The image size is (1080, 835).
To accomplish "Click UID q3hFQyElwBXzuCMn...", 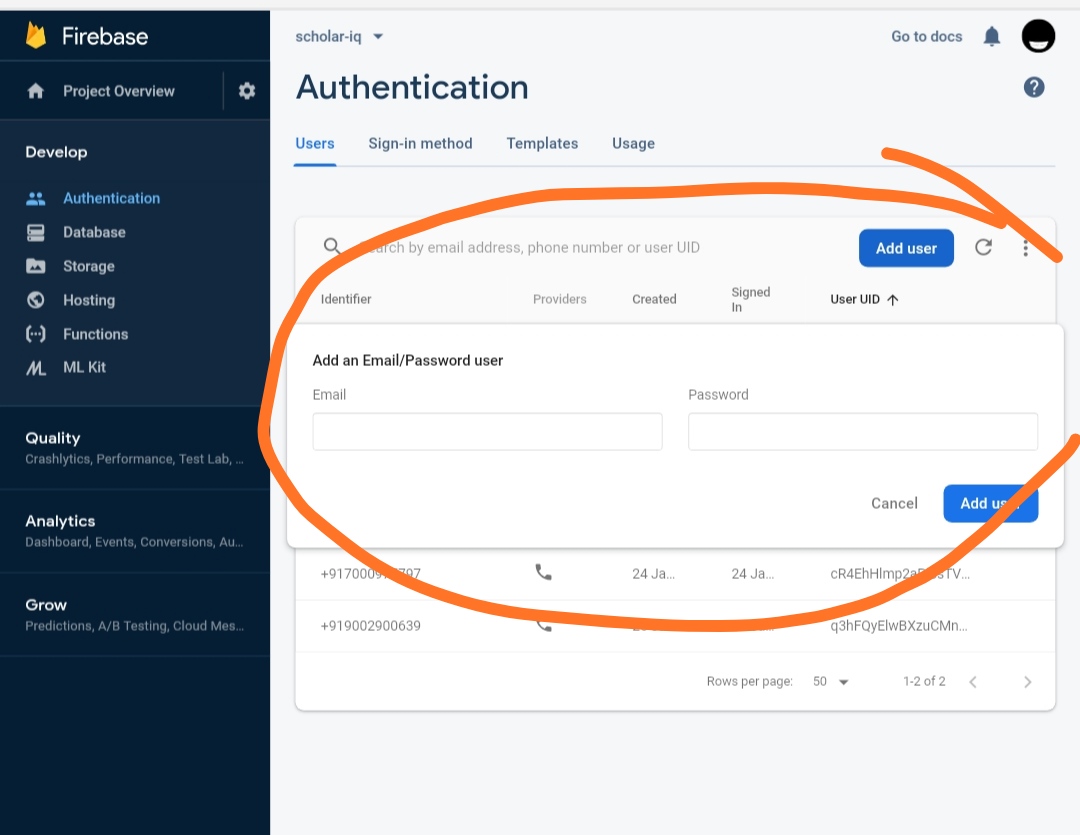I will (899, 626).
